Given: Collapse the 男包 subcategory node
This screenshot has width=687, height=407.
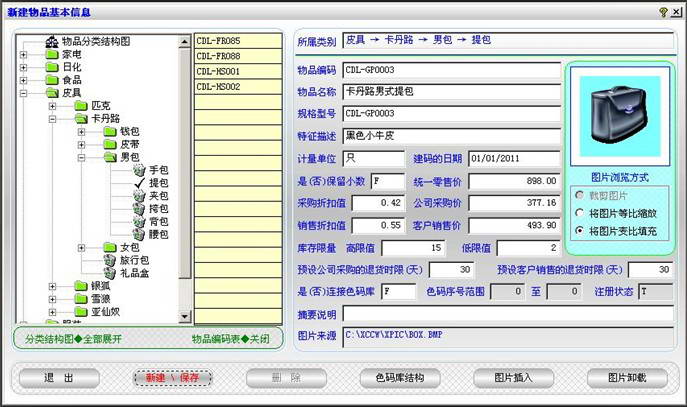Looking at the screenshot, I should 81,157.
